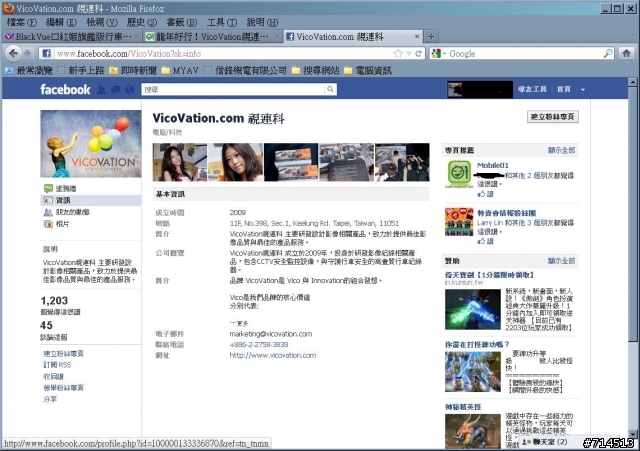
Task: Open the 聊天室 chat bar
Action: (544, 442)
